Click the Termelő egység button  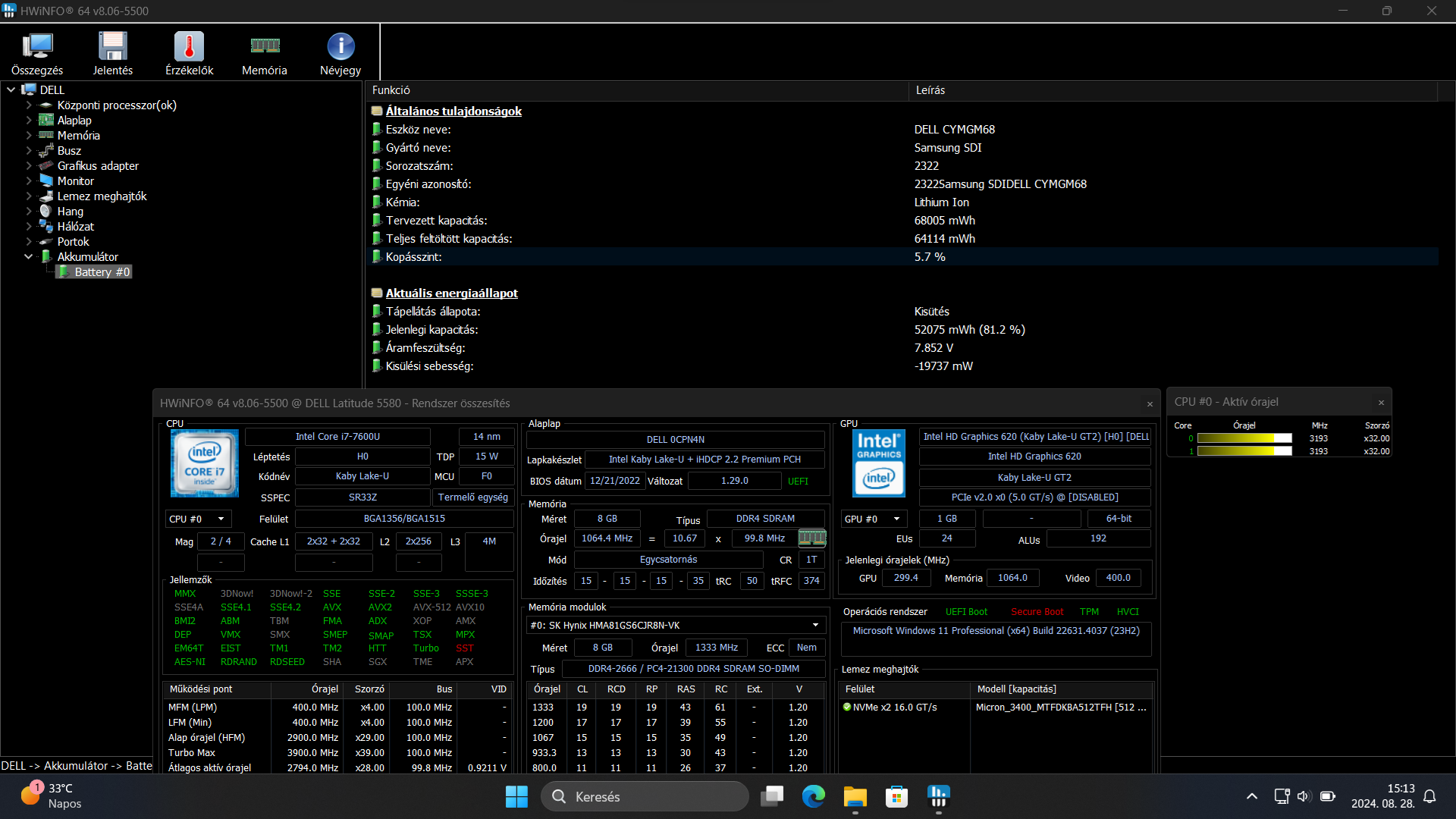473,497
